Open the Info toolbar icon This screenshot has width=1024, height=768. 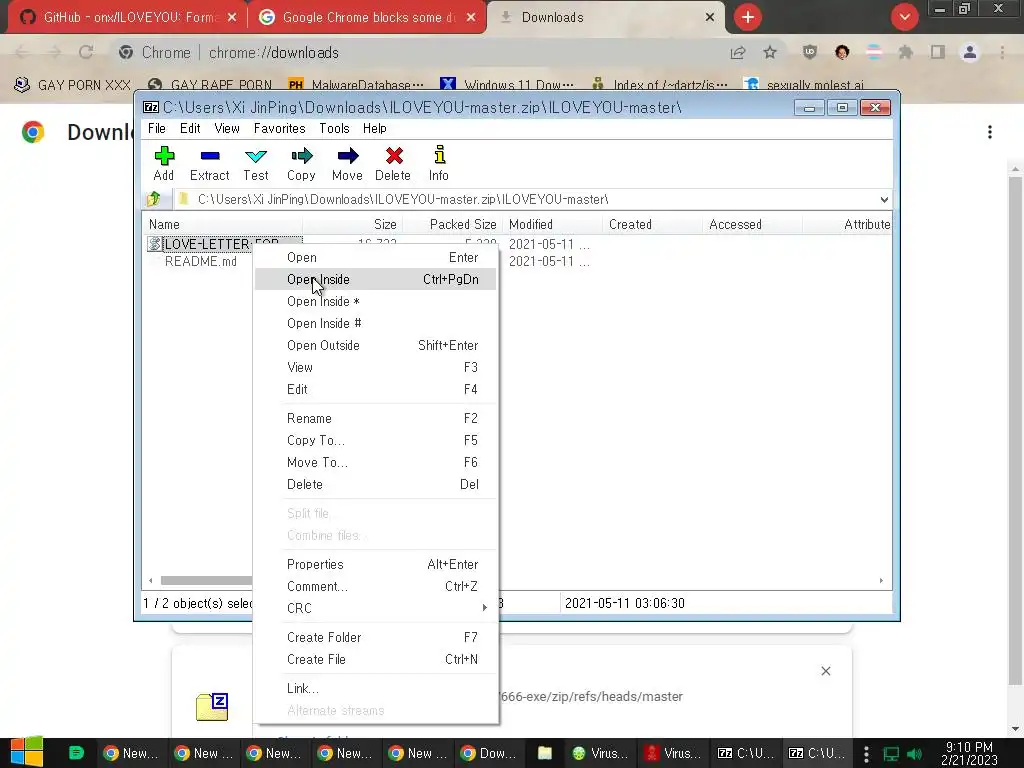[439, 163]
